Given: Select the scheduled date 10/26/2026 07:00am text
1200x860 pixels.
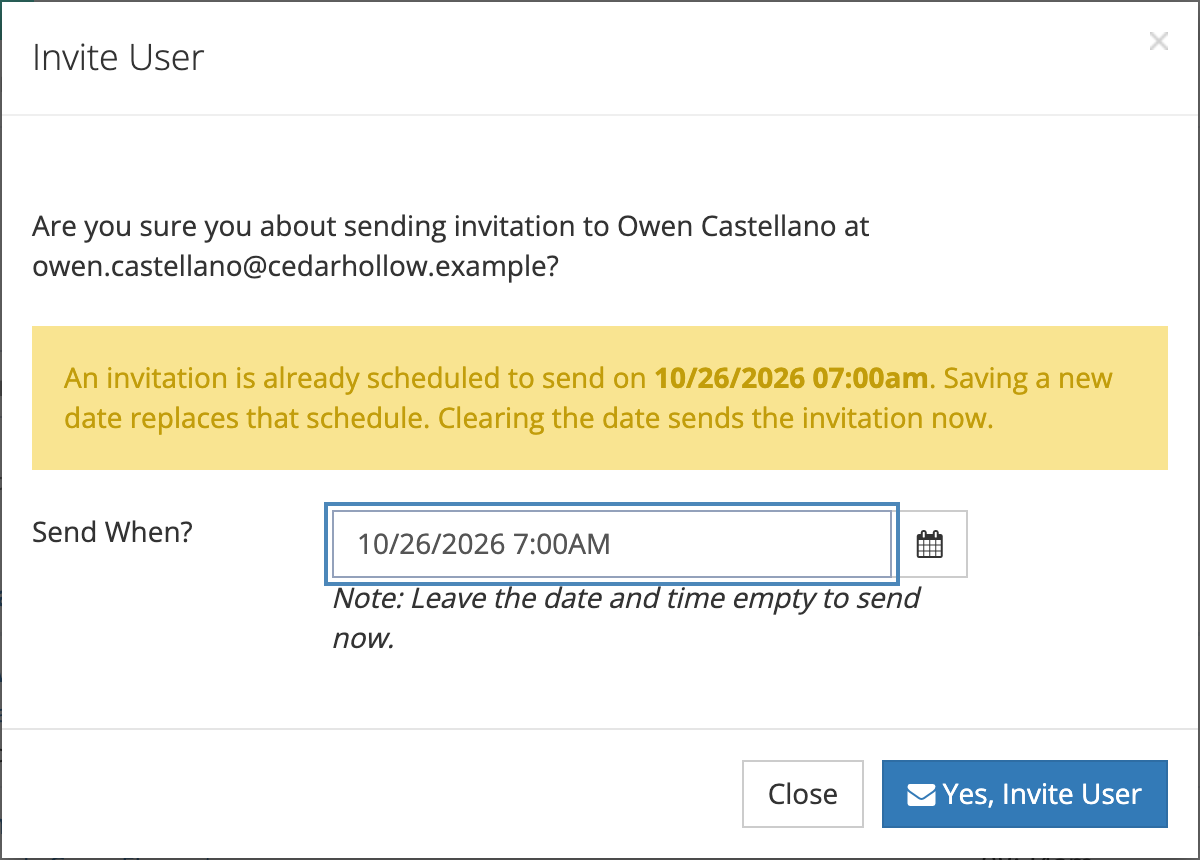Looking at the screenshot, I should click(x=792, y=379).
